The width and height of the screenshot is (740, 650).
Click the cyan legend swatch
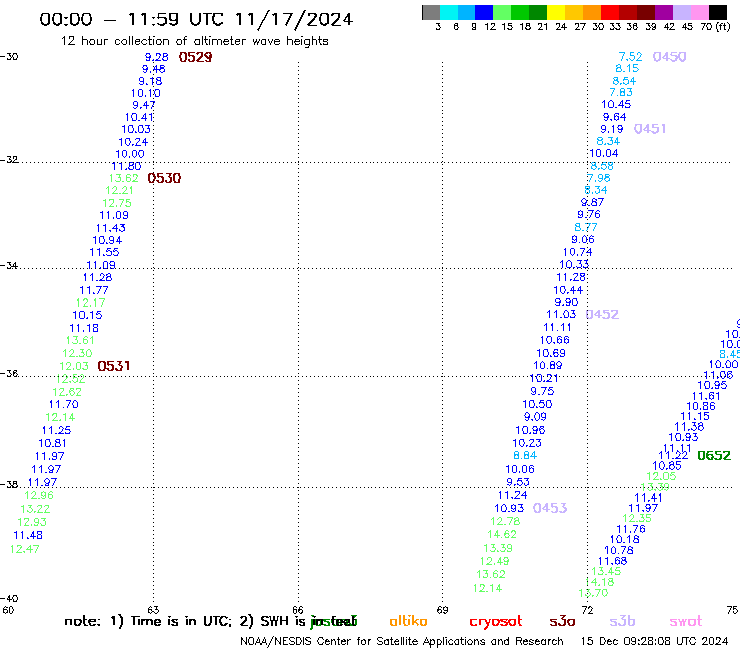pos(449,12)
